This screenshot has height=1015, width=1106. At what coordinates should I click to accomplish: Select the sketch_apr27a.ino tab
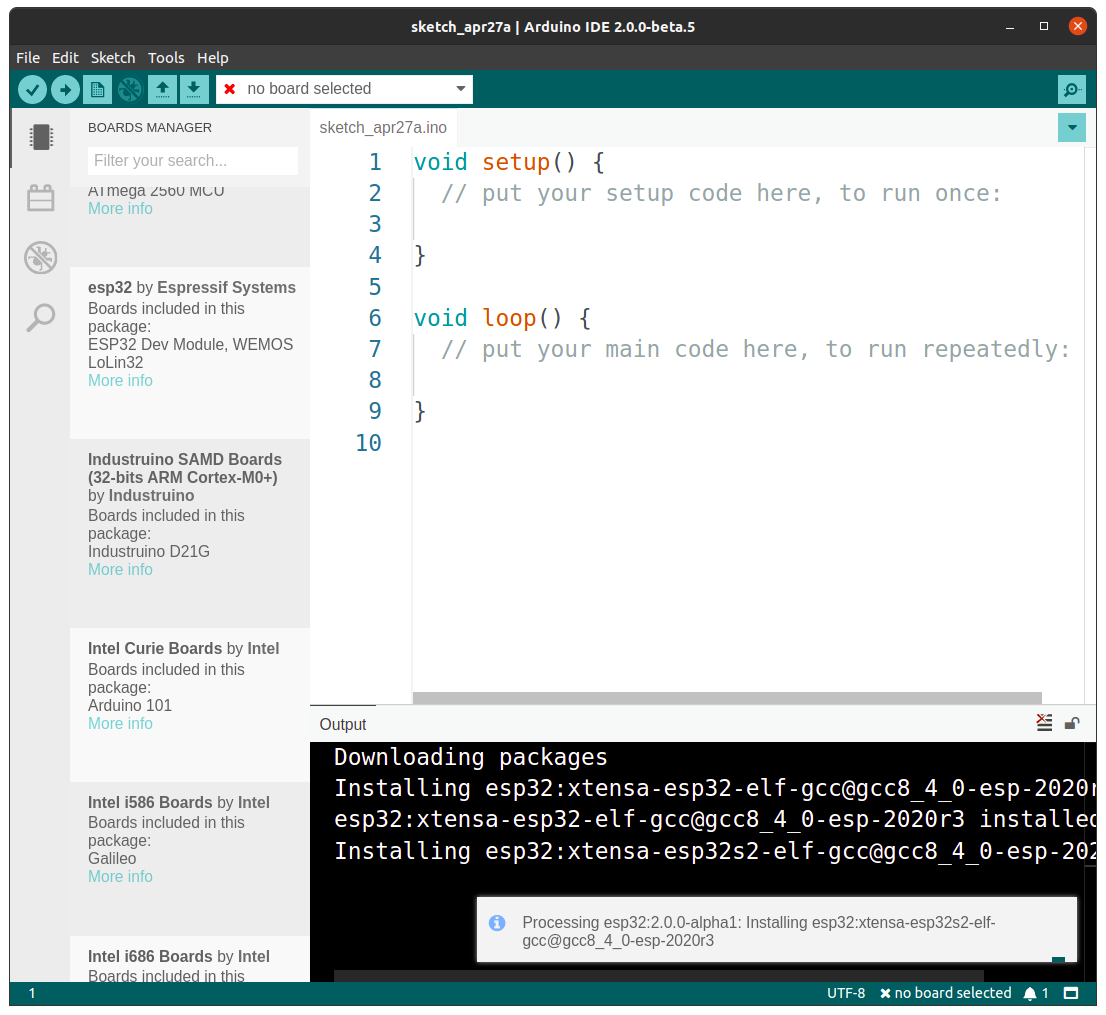pyautogui.click(x=383, y=127)
